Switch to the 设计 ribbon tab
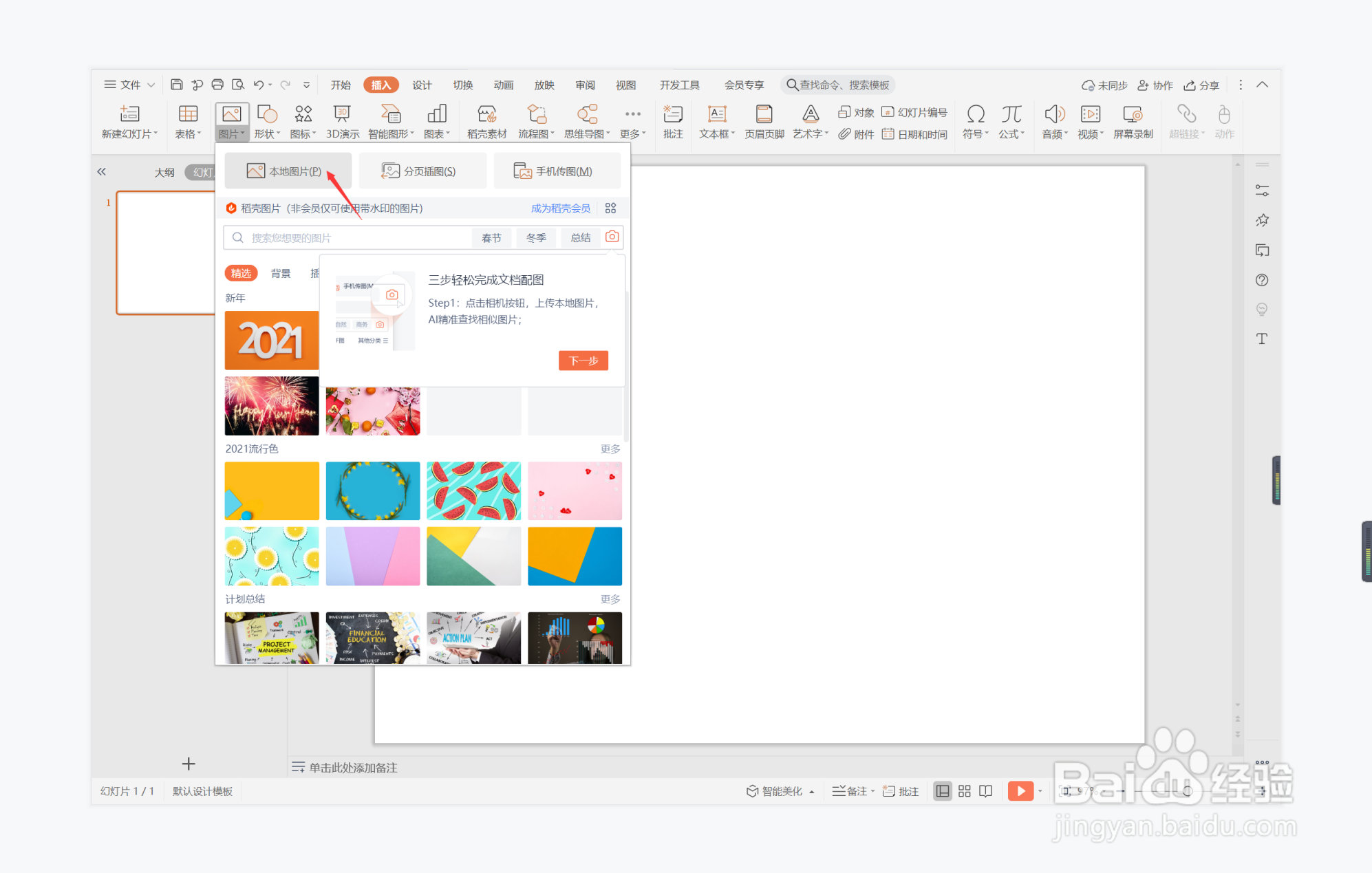 coord(422,85)
